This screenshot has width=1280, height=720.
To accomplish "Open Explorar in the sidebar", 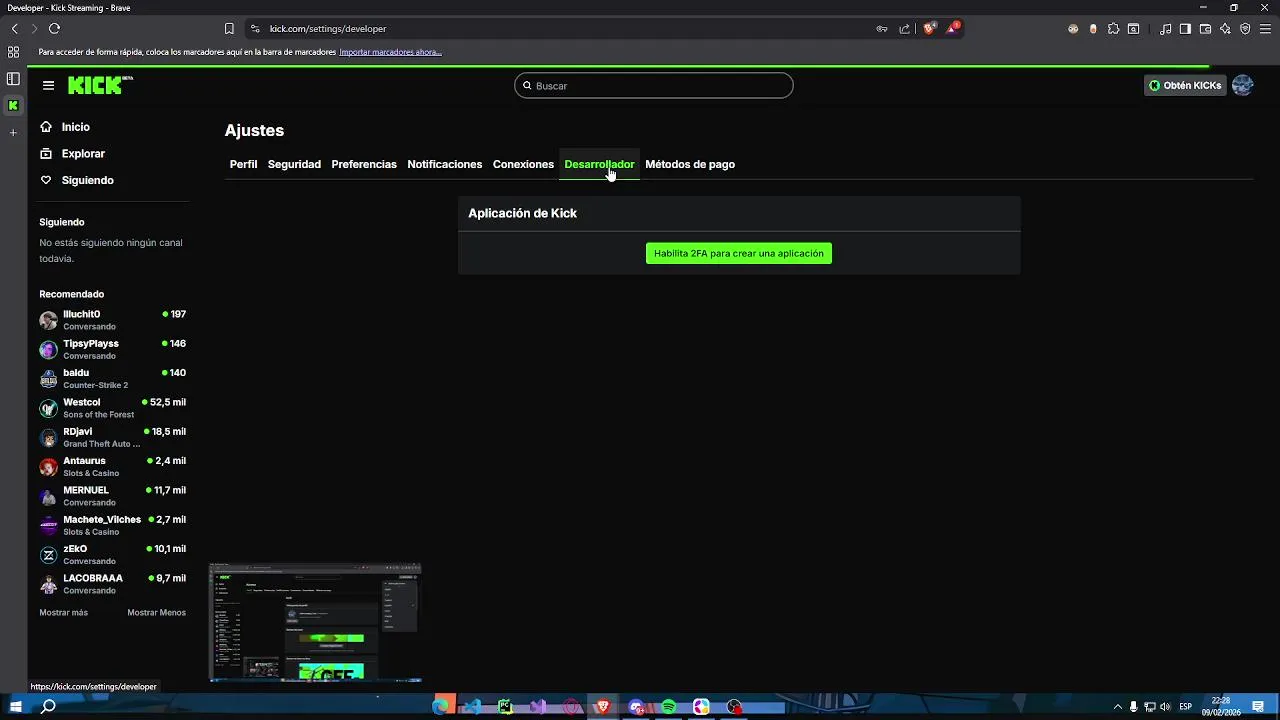I will (72, 154).
